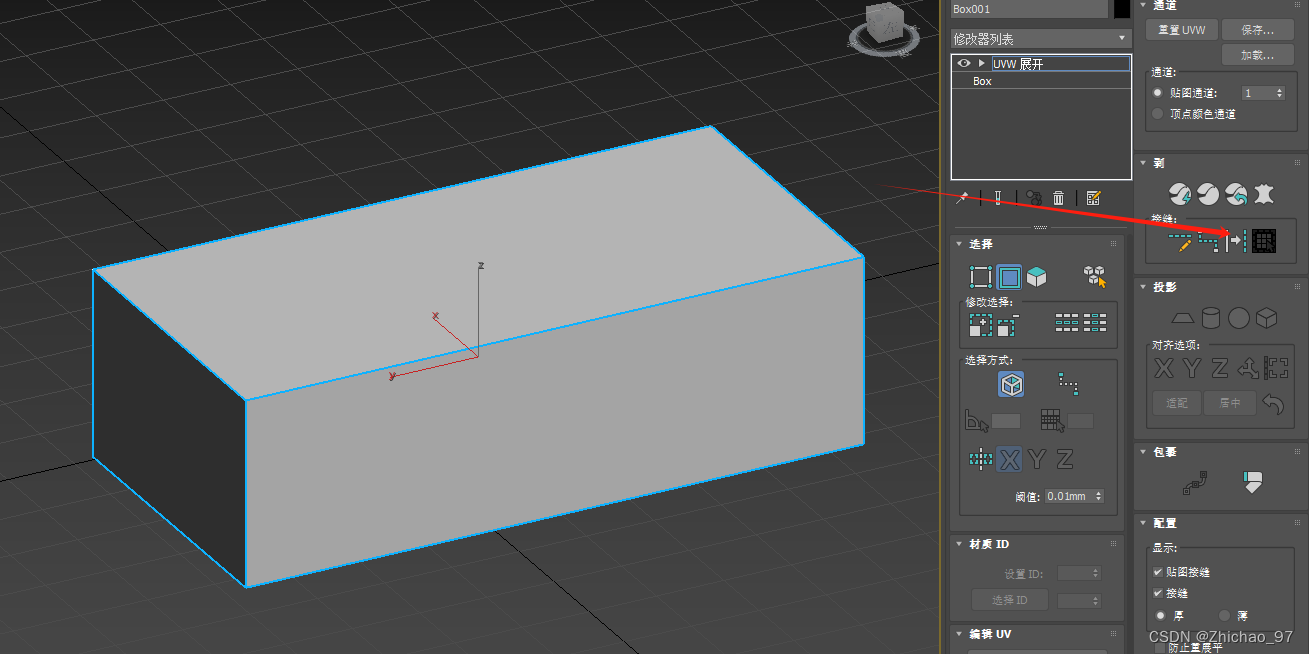Viewport: 1309px width, 654px height.
Task: Click the 保存... button
Action: [x=1258, y=30]
